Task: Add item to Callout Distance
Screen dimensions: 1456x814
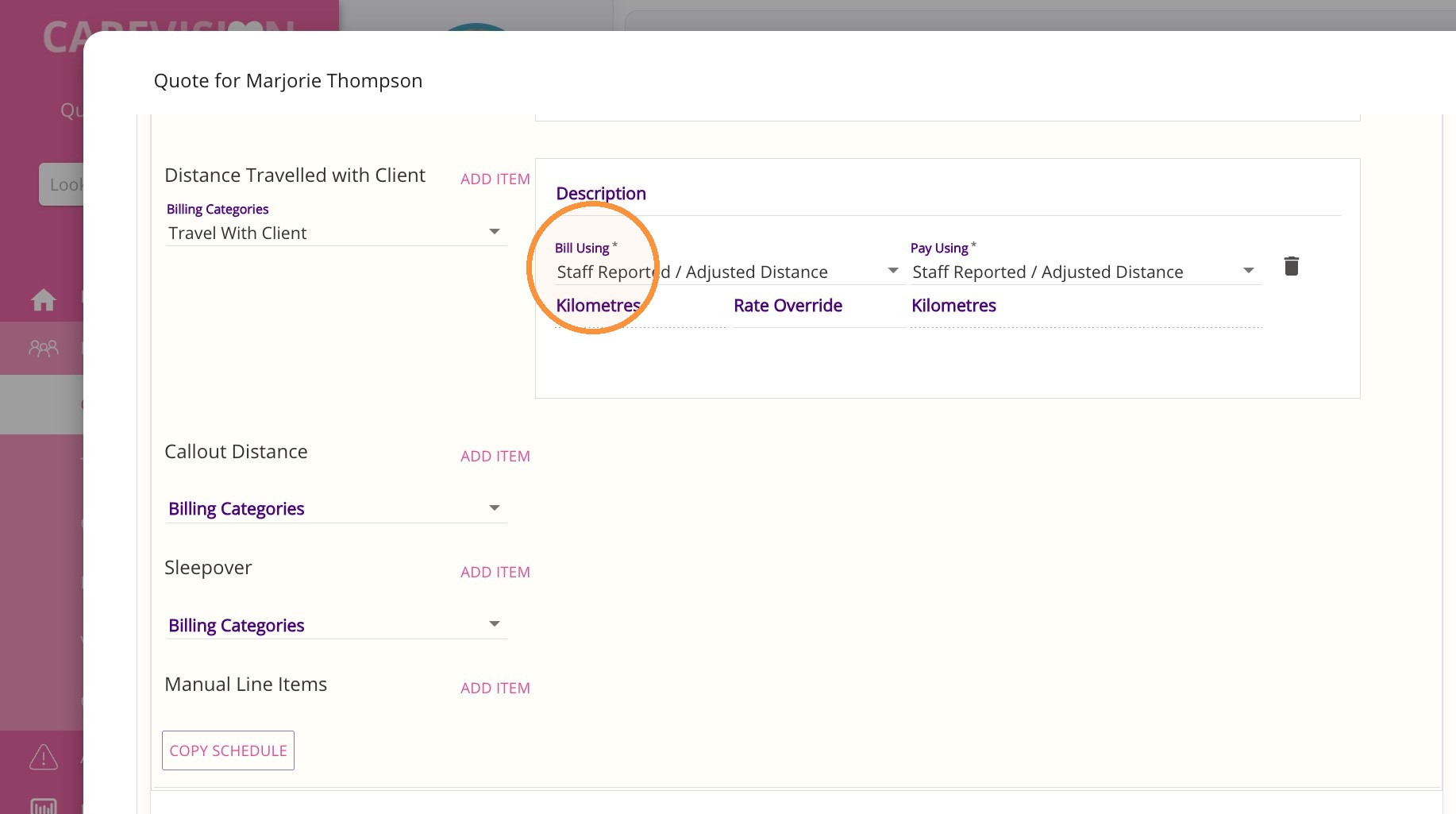Action: tap(495, 456)
